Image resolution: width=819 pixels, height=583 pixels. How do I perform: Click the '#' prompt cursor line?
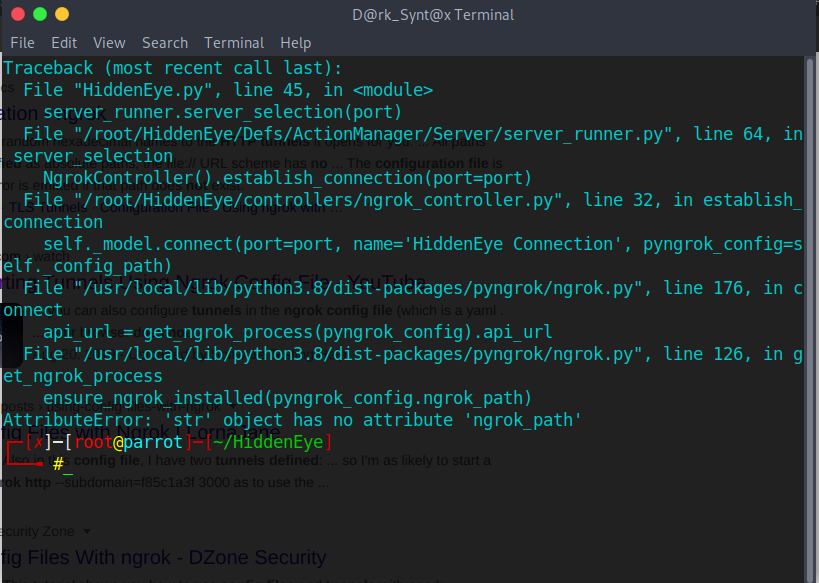click(x=58, y=463)
